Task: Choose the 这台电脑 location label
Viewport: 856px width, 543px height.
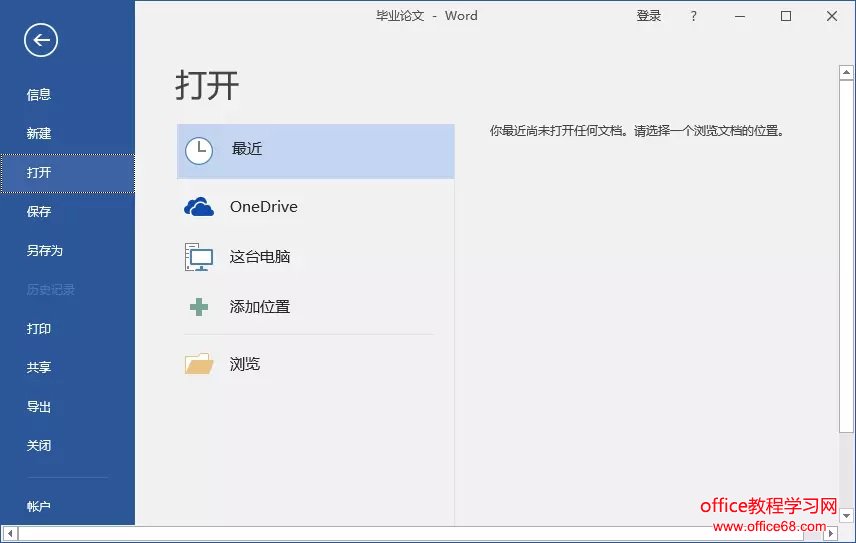Action: 260,257
